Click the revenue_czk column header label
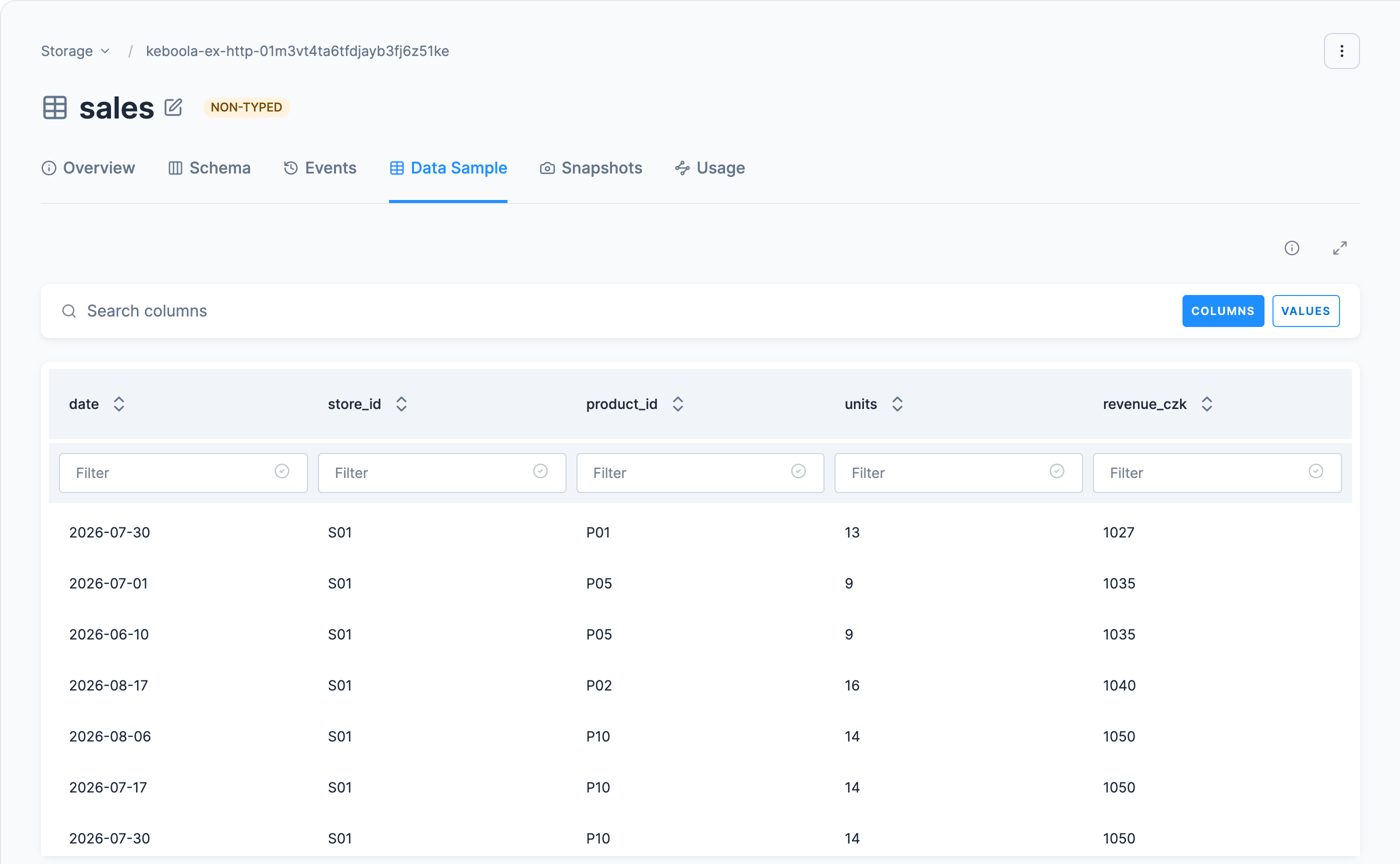 pos(1144,404)
